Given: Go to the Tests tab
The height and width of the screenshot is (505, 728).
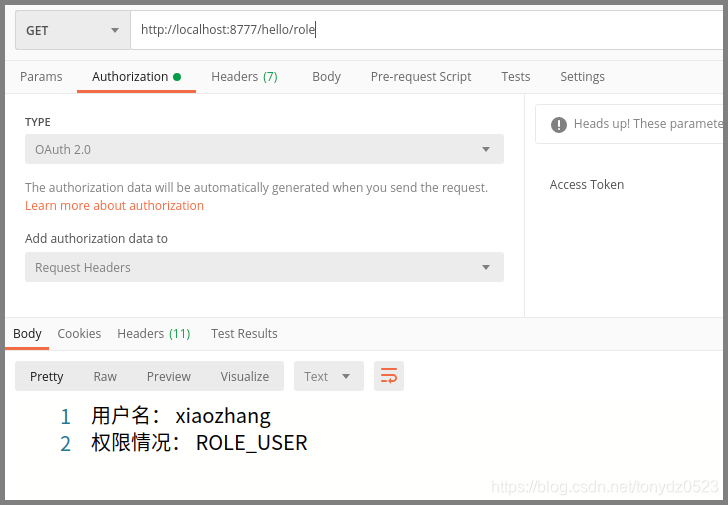Looking at the screenshot, I should (515, 77).
